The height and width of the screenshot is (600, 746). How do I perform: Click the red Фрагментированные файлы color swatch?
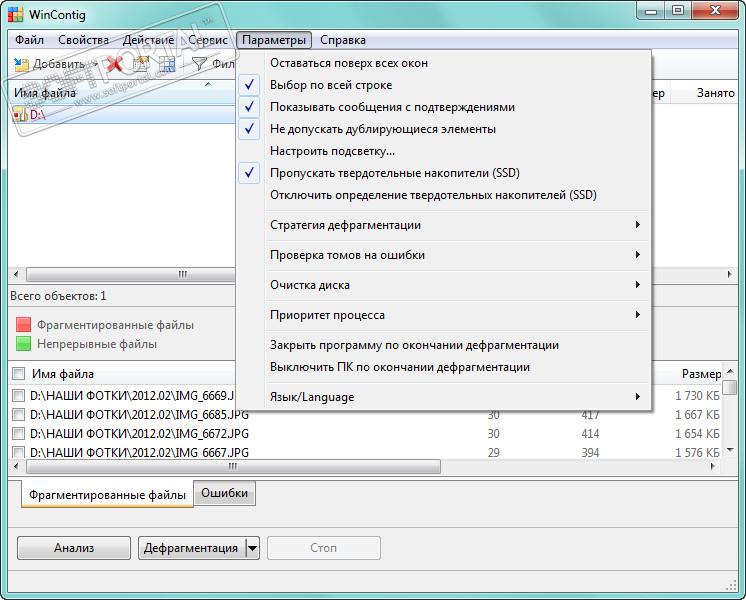pos(23,325)
